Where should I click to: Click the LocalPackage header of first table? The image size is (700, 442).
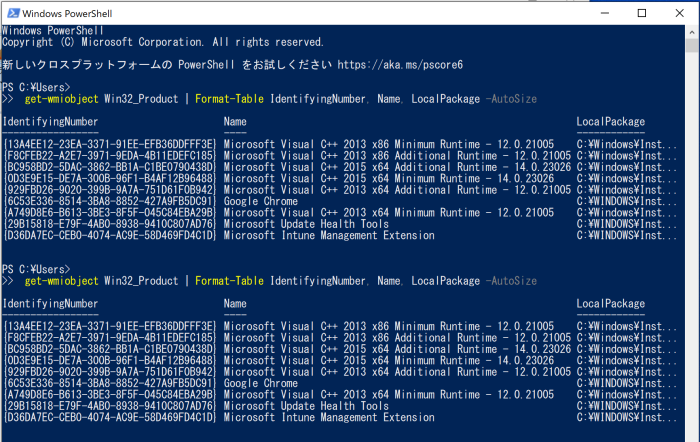[x=610, y=121]
